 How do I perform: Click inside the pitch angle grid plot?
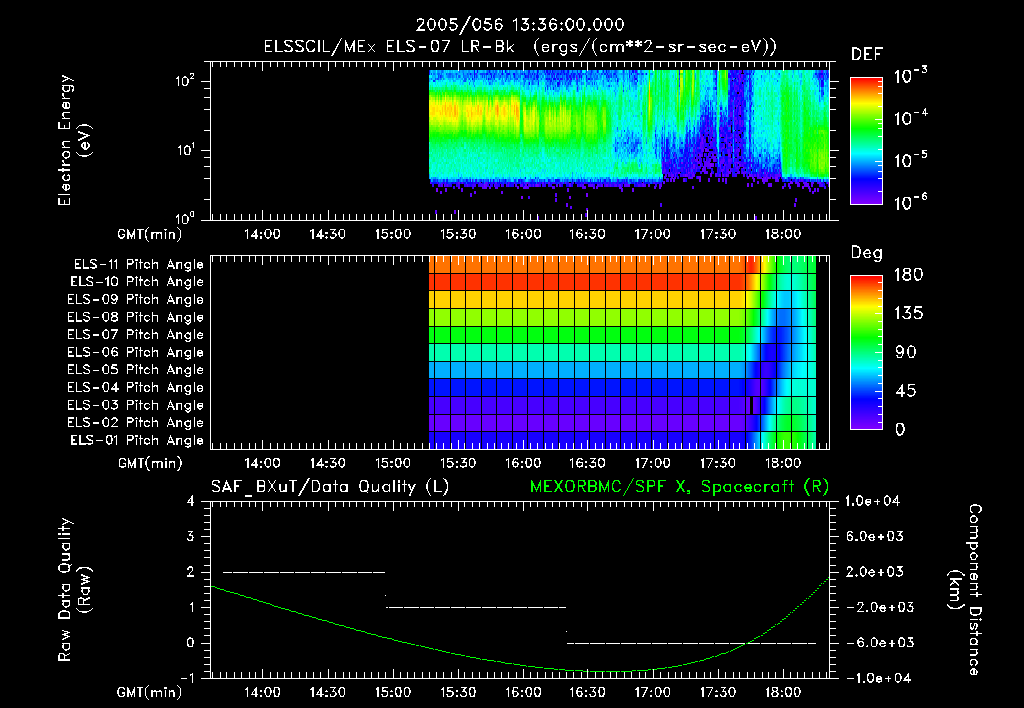pyautogui.click(x=520, y=352)
